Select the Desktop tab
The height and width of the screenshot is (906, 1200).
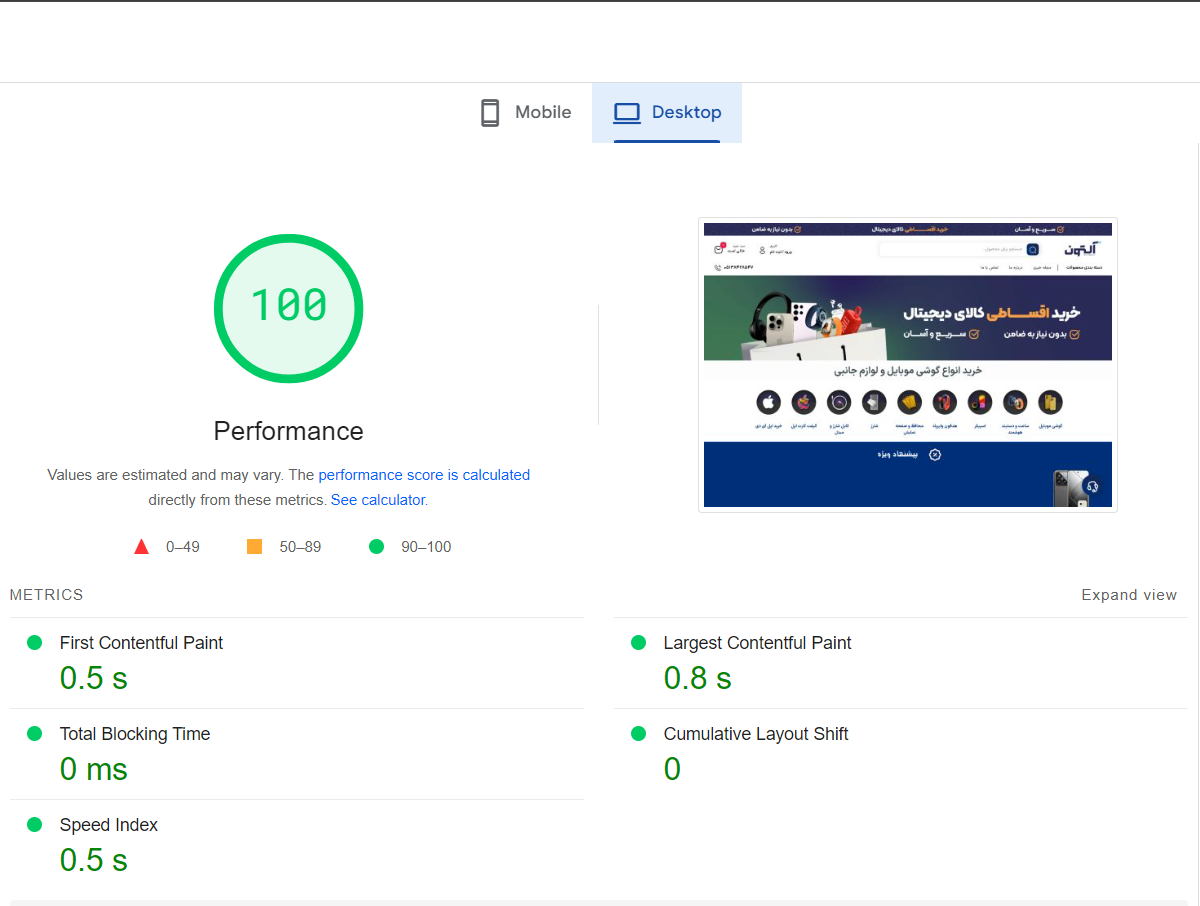pos(667,113)
